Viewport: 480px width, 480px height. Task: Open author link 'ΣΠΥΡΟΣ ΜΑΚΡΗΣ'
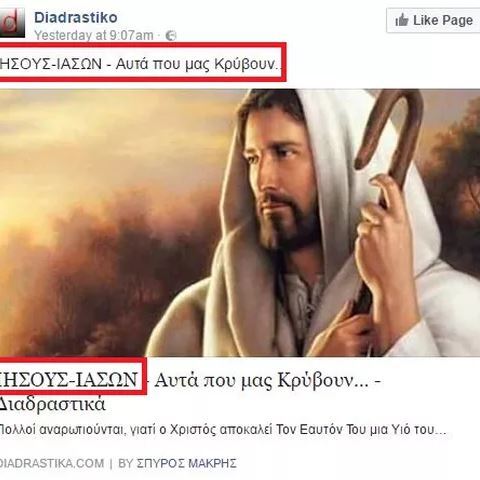[x=187, y=463]
